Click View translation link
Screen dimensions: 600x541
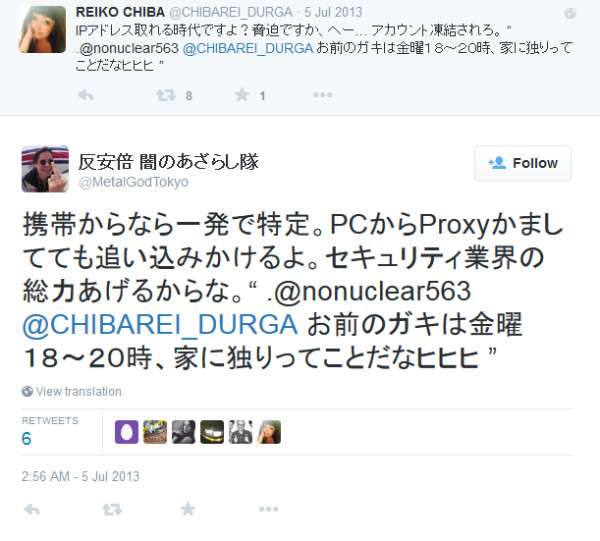[78, 391]
